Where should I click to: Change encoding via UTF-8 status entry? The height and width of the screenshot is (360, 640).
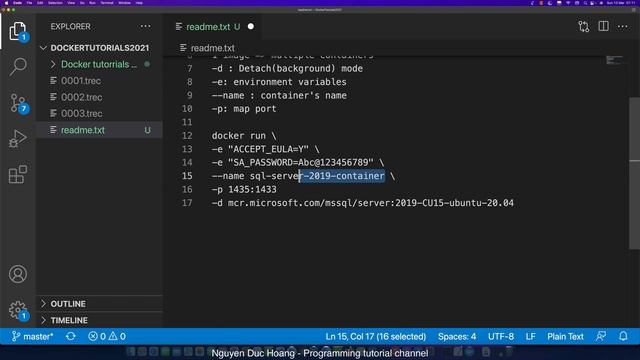tap(501, 336)
